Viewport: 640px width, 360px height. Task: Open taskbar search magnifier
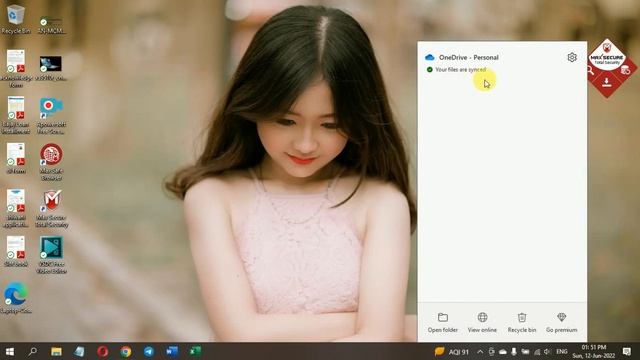[x=32, y=351]
